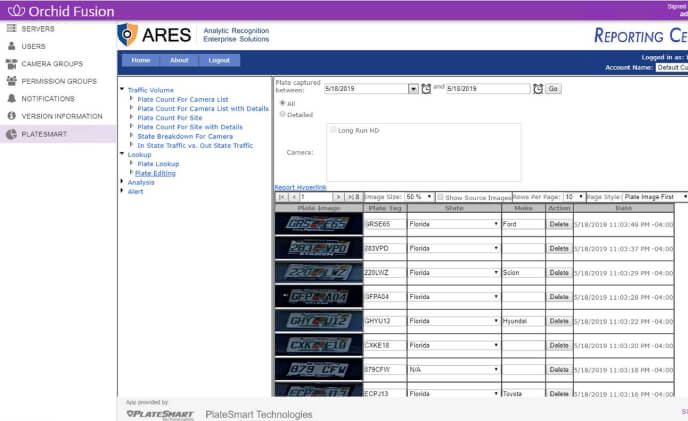Screen dimensions: 688x421
Task: Delete the CXKE18 plate row
Action: coord(559,345)
